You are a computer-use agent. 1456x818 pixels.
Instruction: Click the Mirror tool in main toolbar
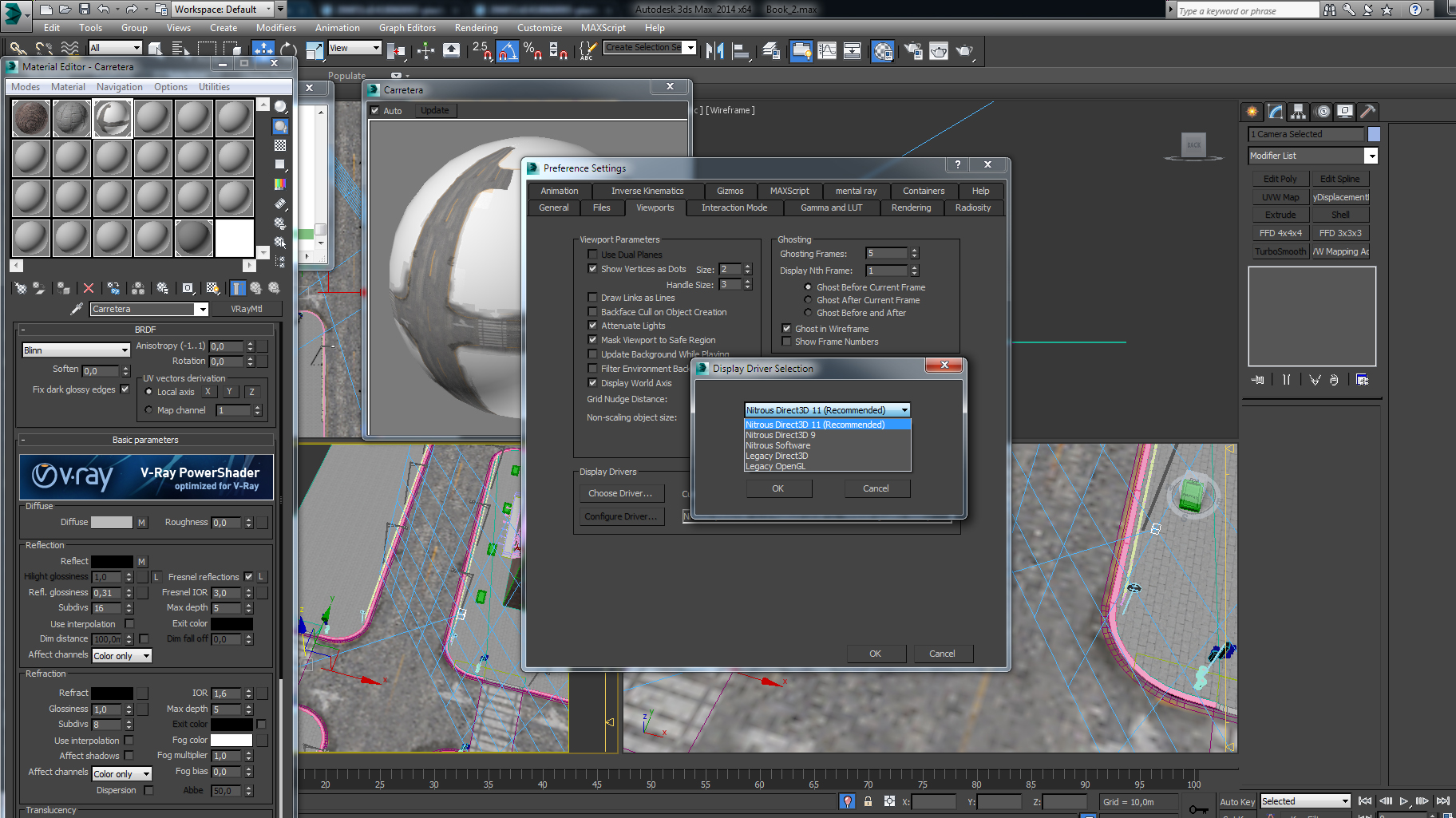715,51
